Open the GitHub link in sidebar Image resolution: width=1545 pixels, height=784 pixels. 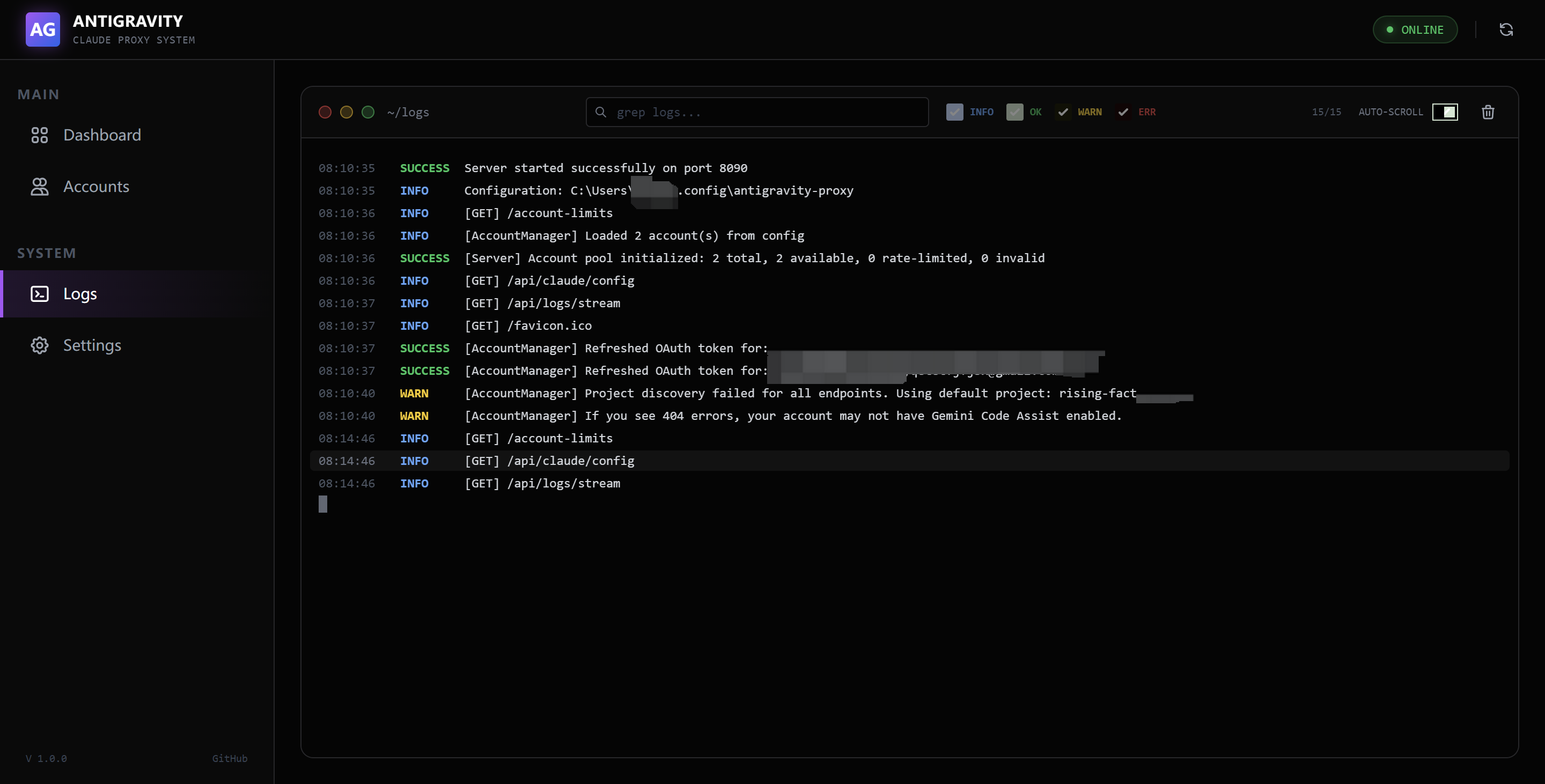tap(229, 758)
